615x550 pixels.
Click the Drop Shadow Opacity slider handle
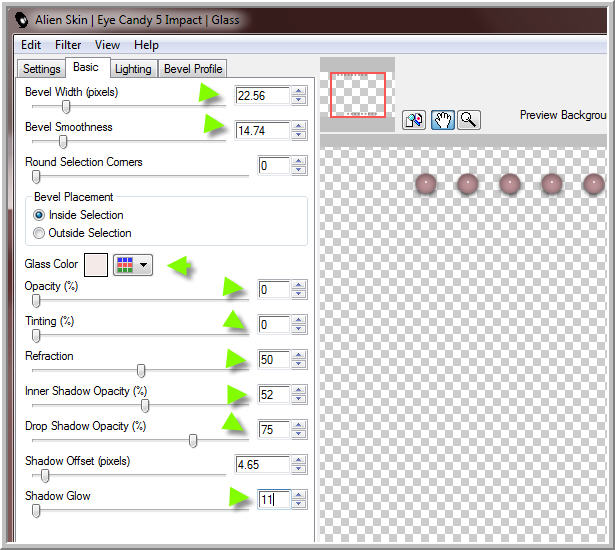pyautogui.click(x=193, y=441)
